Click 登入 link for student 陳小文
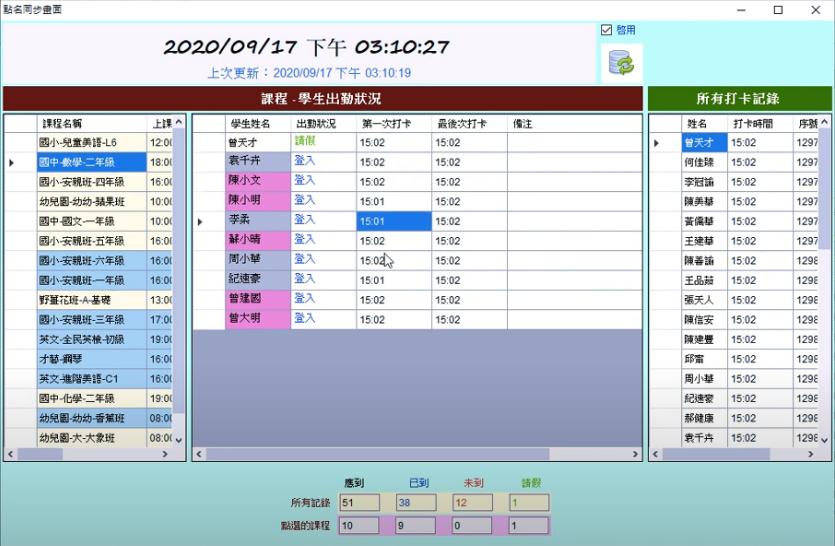The height and width of the screenshot is (546, 835). pos(305,180)
